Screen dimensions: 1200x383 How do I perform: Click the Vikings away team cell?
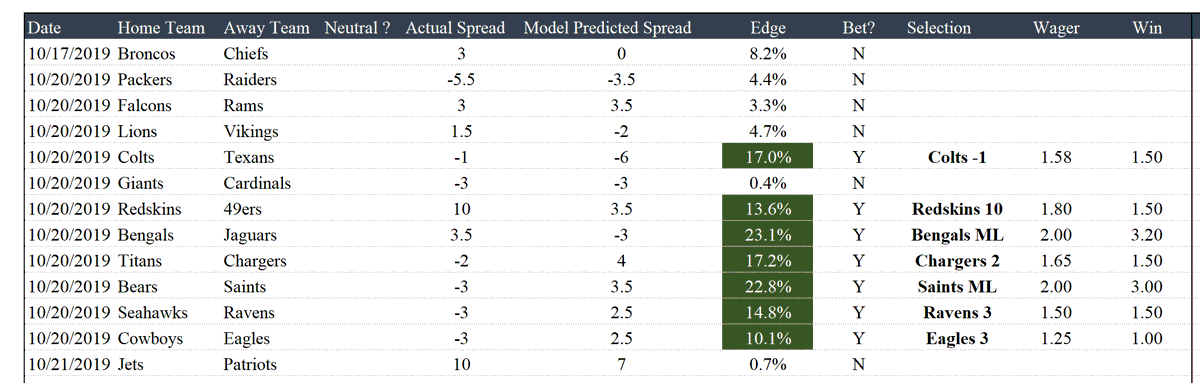[251, 131]
